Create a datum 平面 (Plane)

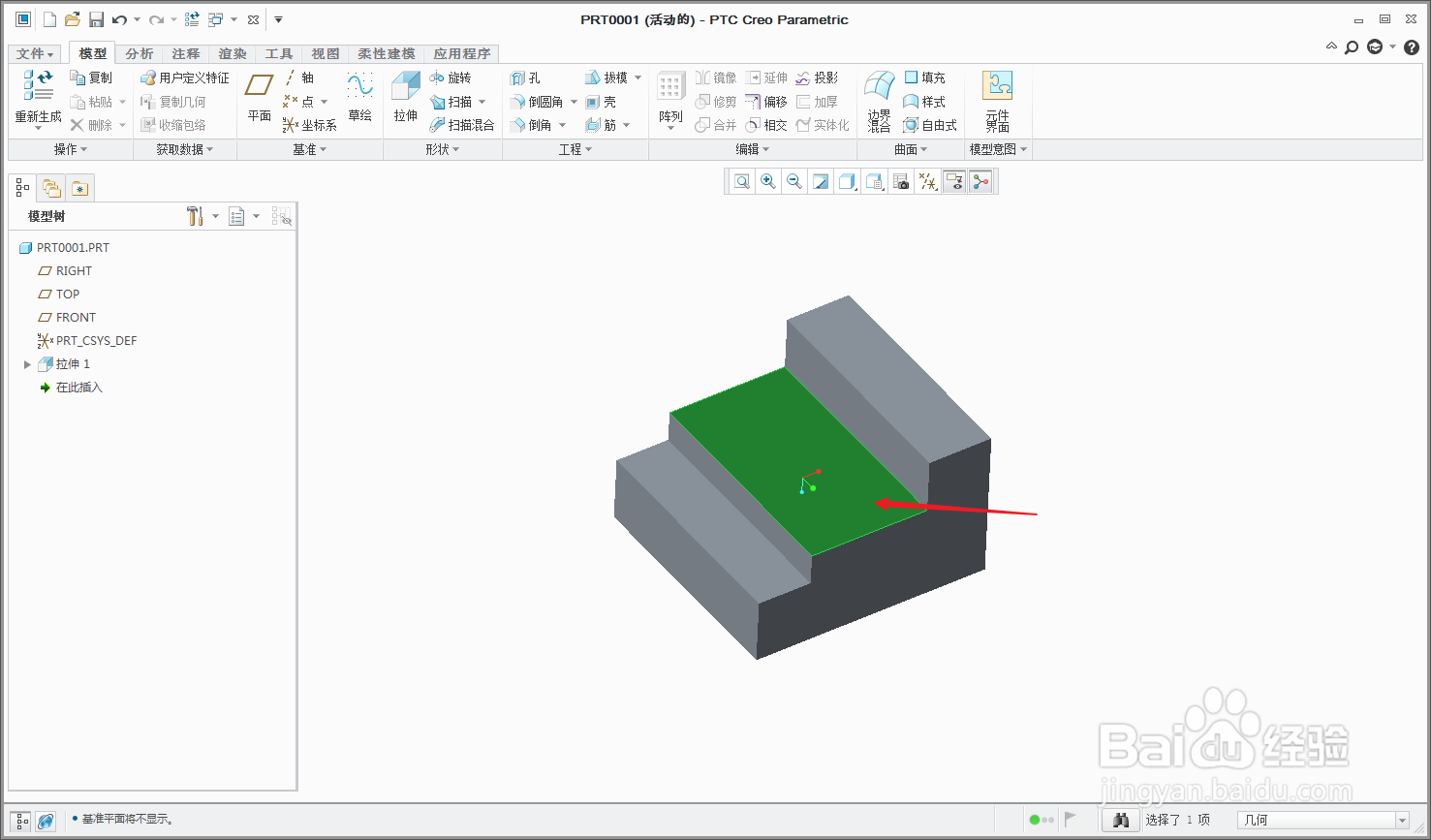pyautogui.click(x=259, y=96)
